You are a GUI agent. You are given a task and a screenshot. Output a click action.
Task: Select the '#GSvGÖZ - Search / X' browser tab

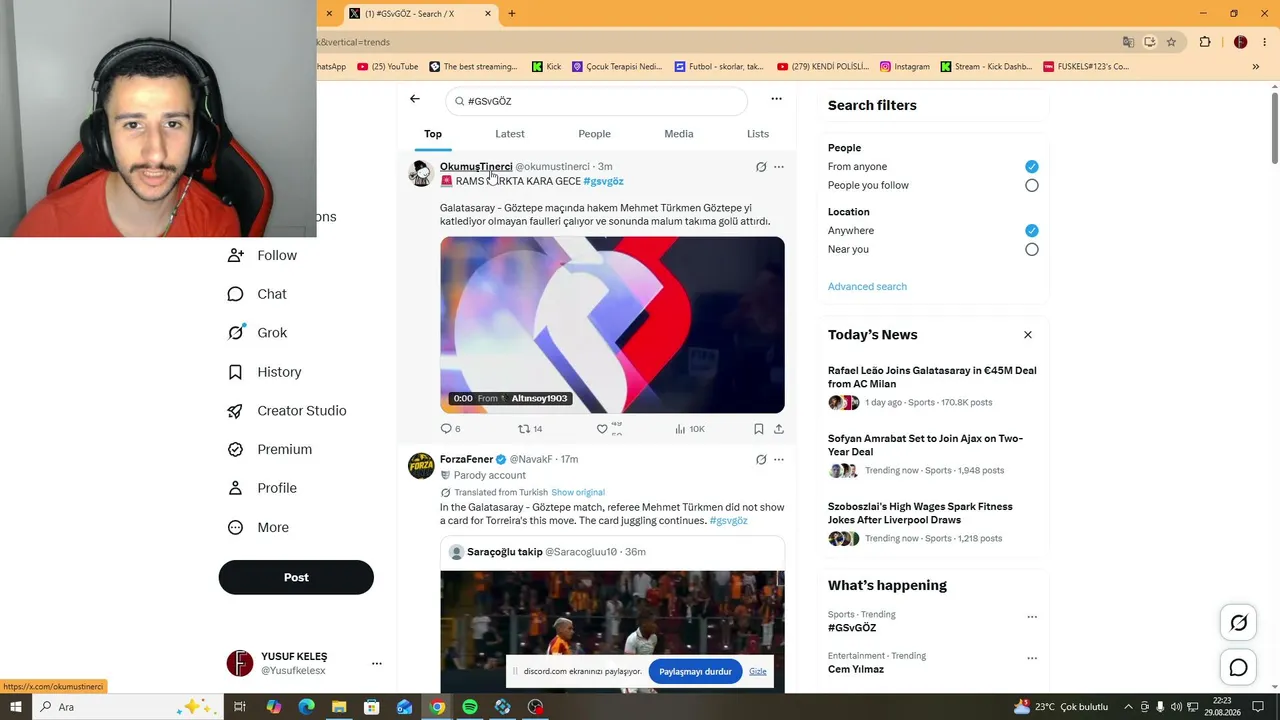tap(420, 14)
